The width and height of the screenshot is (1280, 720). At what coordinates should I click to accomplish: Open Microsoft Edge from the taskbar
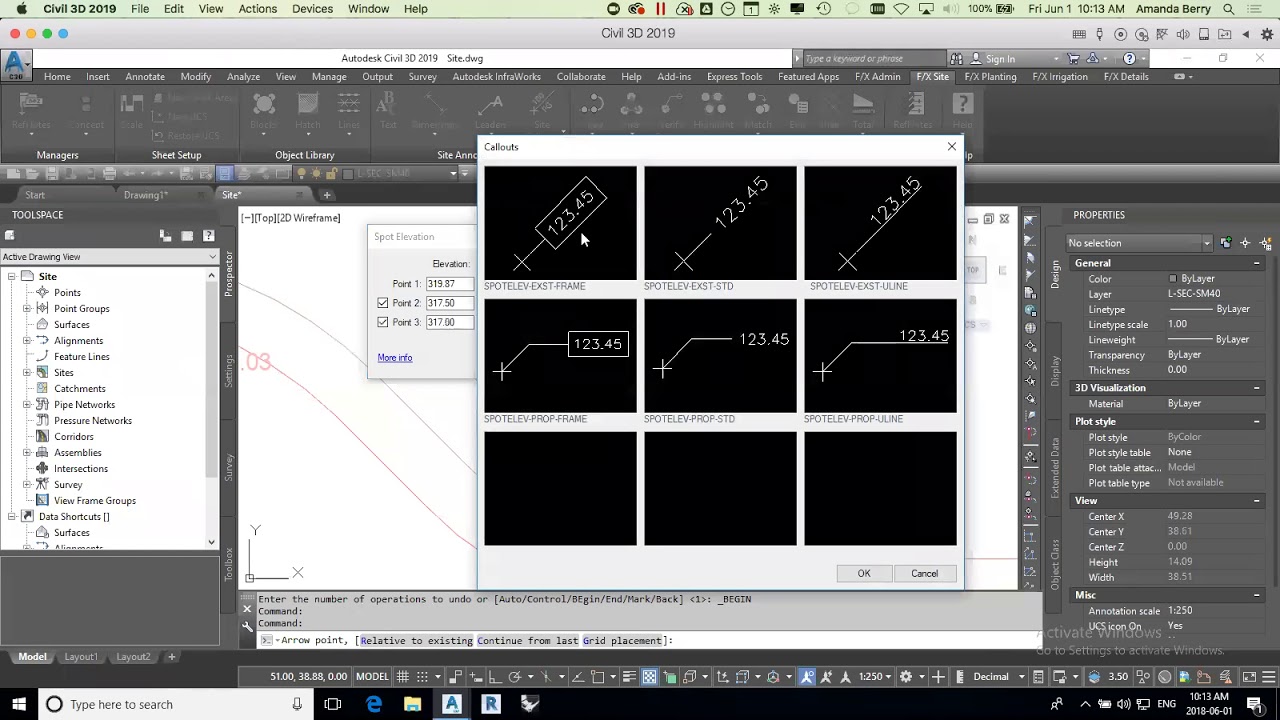pos(374,704)
